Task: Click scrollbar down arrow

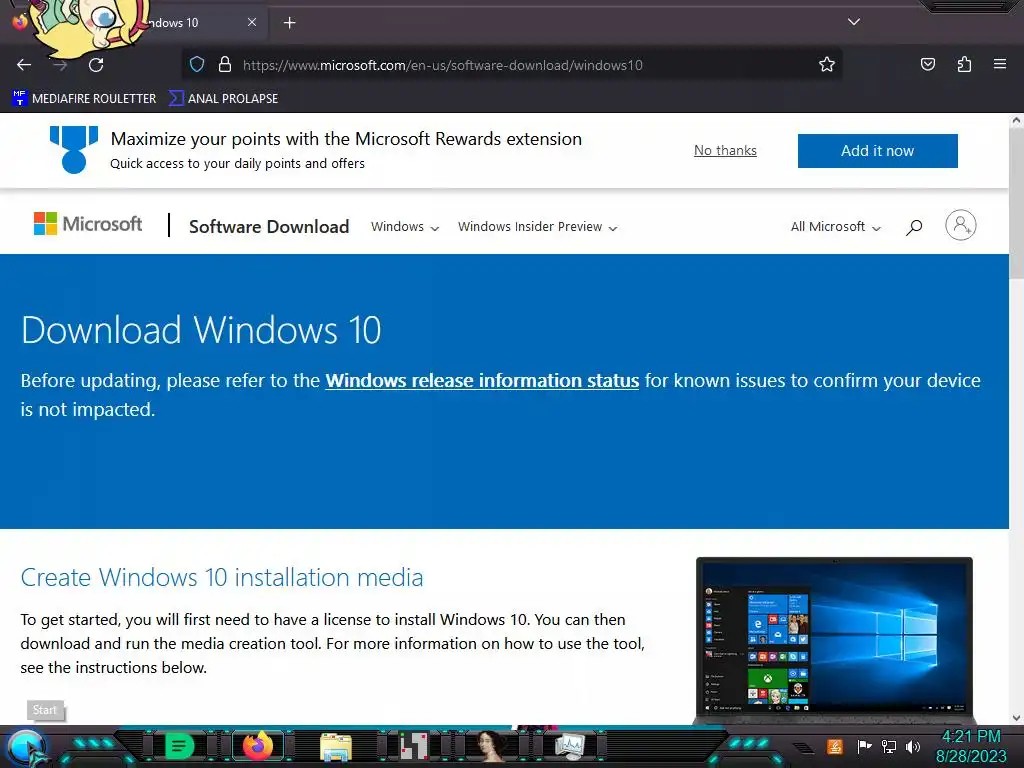Action: [x=1016, y=718]
